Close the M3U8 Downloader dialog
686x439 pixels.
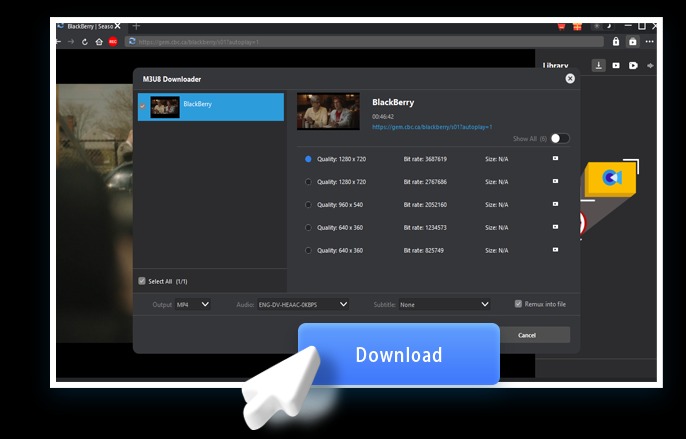point(570,78)
